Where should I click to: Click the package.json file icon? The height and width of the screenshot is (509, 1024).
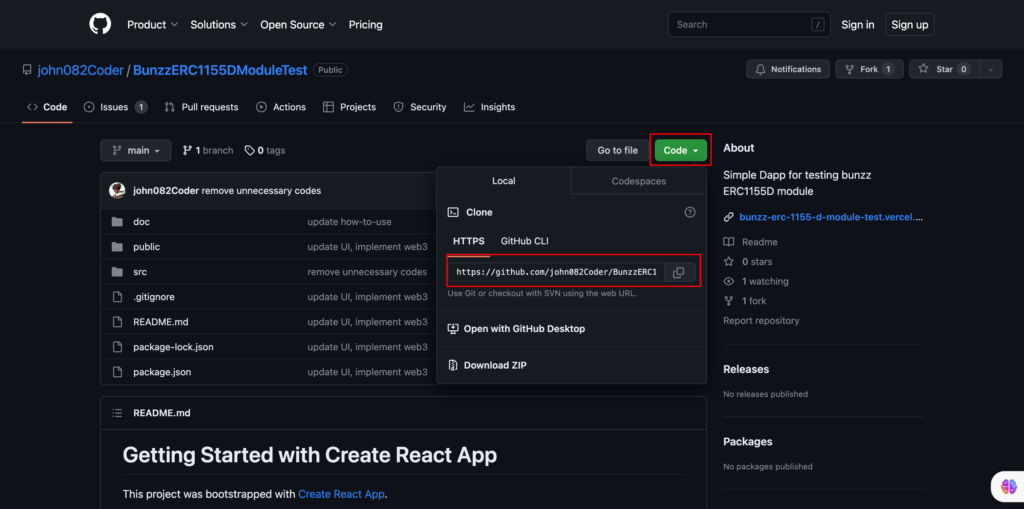tap(118, 372)
